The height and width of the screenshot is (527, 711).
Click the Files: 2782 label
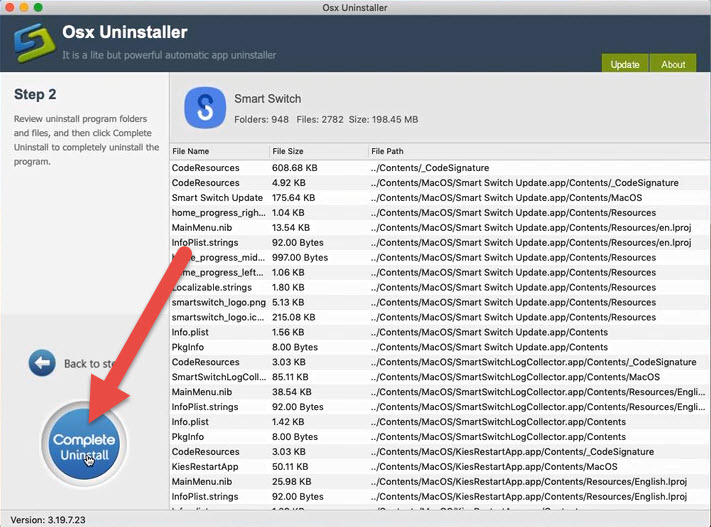tap(320, 120)
